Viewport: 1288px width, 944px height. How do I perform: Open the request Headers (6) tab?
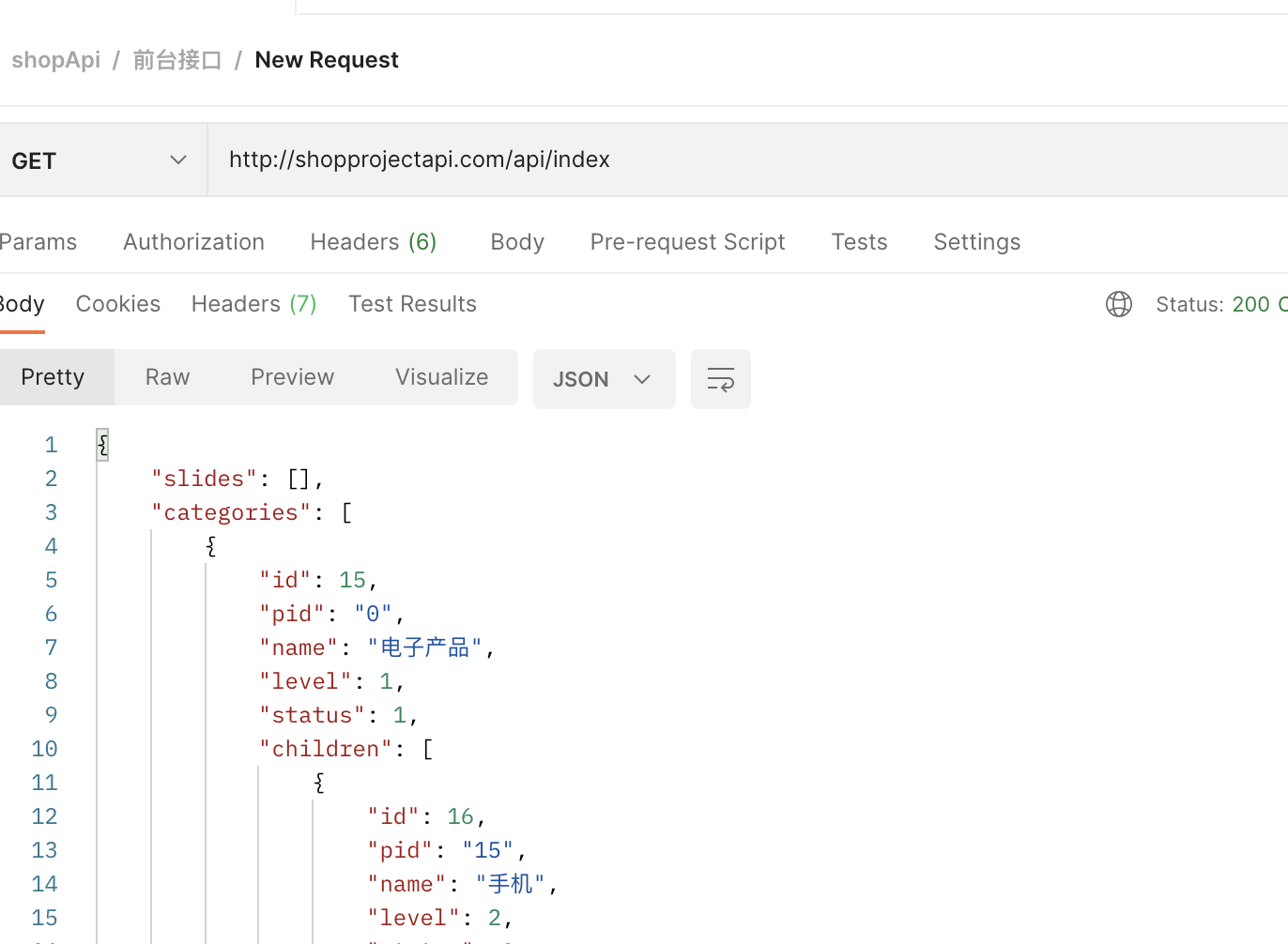[374, 242]
